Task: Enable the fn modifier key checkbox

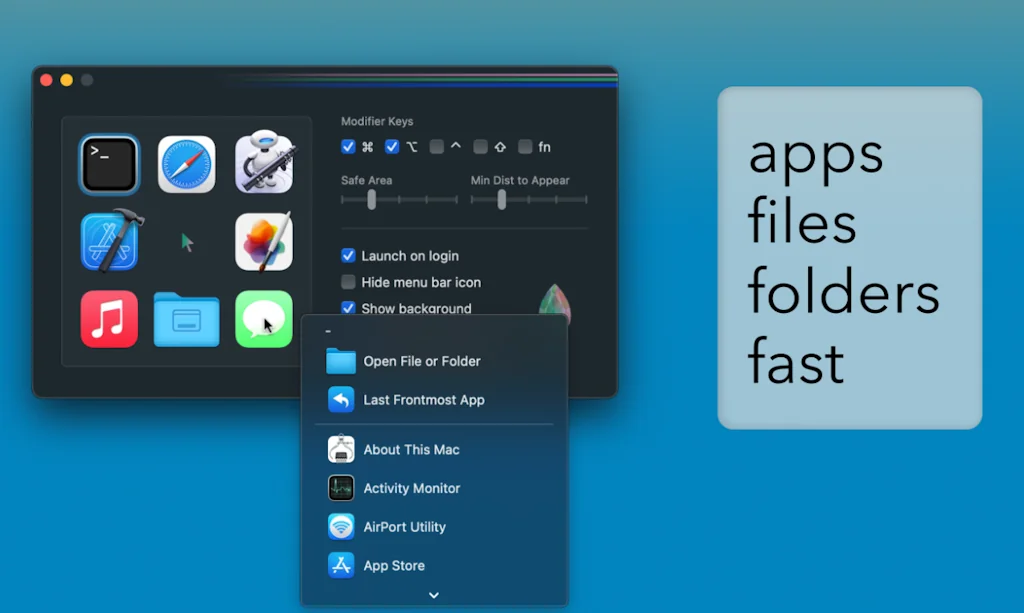Action: tap(526, 147)
